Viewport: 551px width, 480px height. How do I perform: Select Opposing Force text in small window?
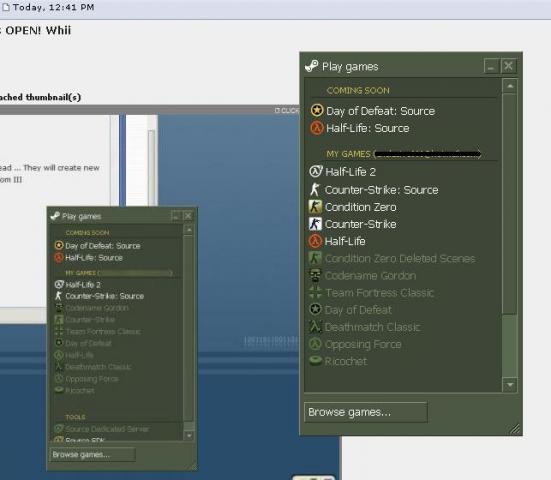tap(92, 379)
